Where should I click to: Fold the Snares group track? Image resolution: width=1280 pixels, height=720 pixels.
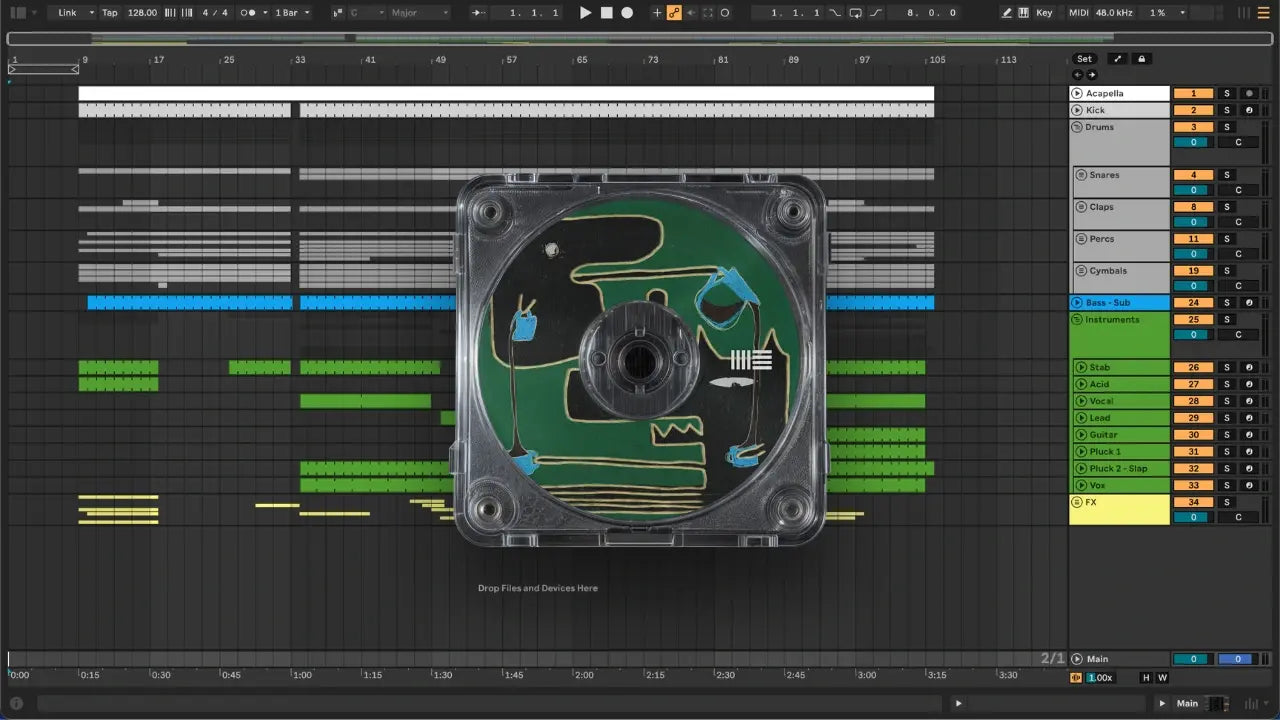(1081, 175)
